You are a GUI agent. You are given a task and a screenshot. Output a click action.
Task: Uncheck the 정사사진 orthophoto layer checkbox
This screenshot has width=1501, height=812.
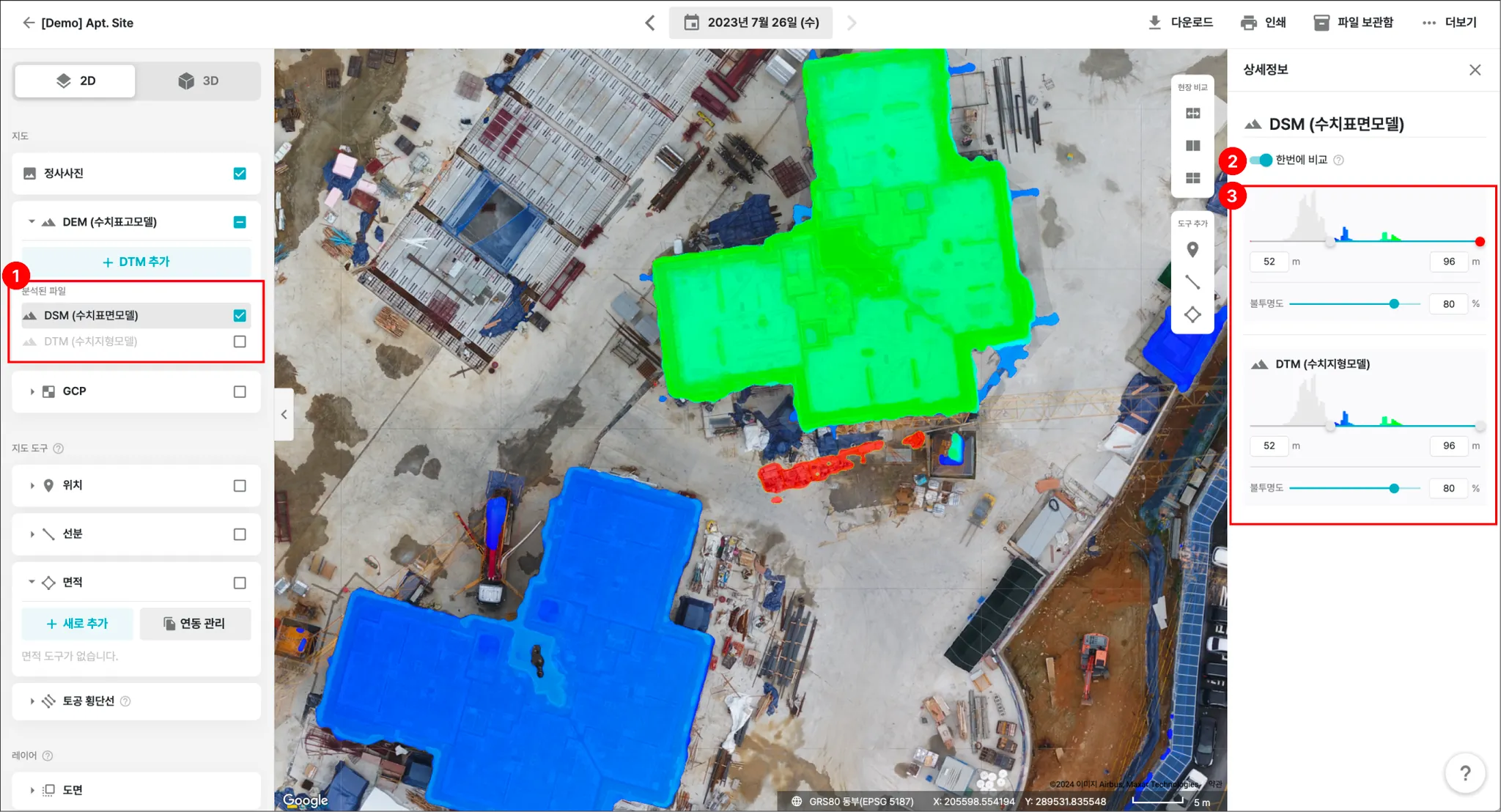click(240, 174)
